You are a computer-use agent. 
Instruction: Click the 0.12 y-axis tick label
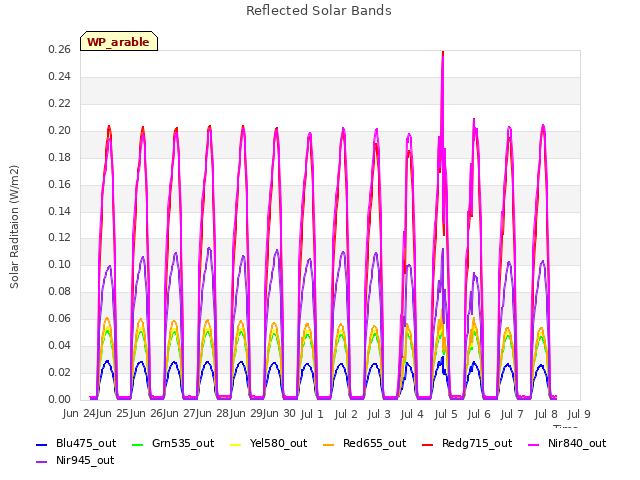(59, 238)
